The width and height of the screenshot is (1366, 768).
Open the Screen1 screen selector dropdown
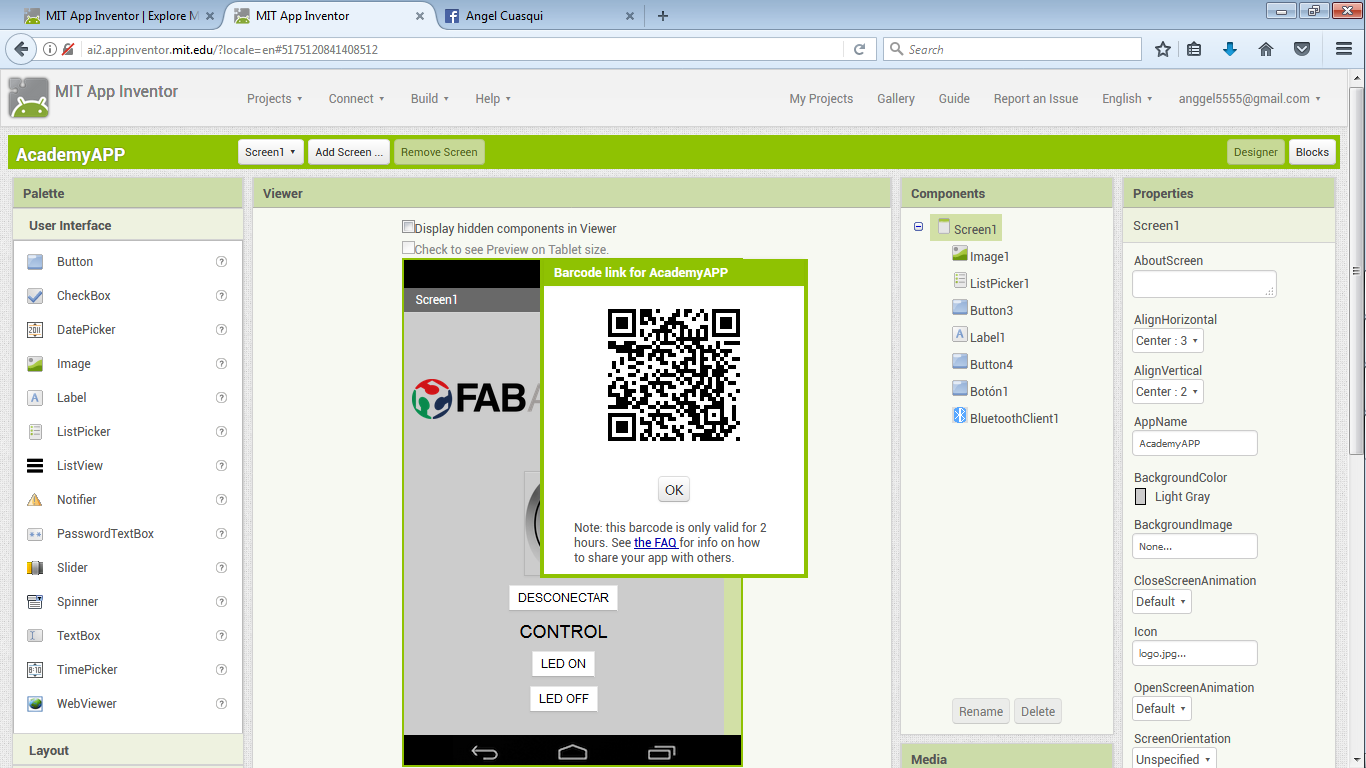coord(271,152)
